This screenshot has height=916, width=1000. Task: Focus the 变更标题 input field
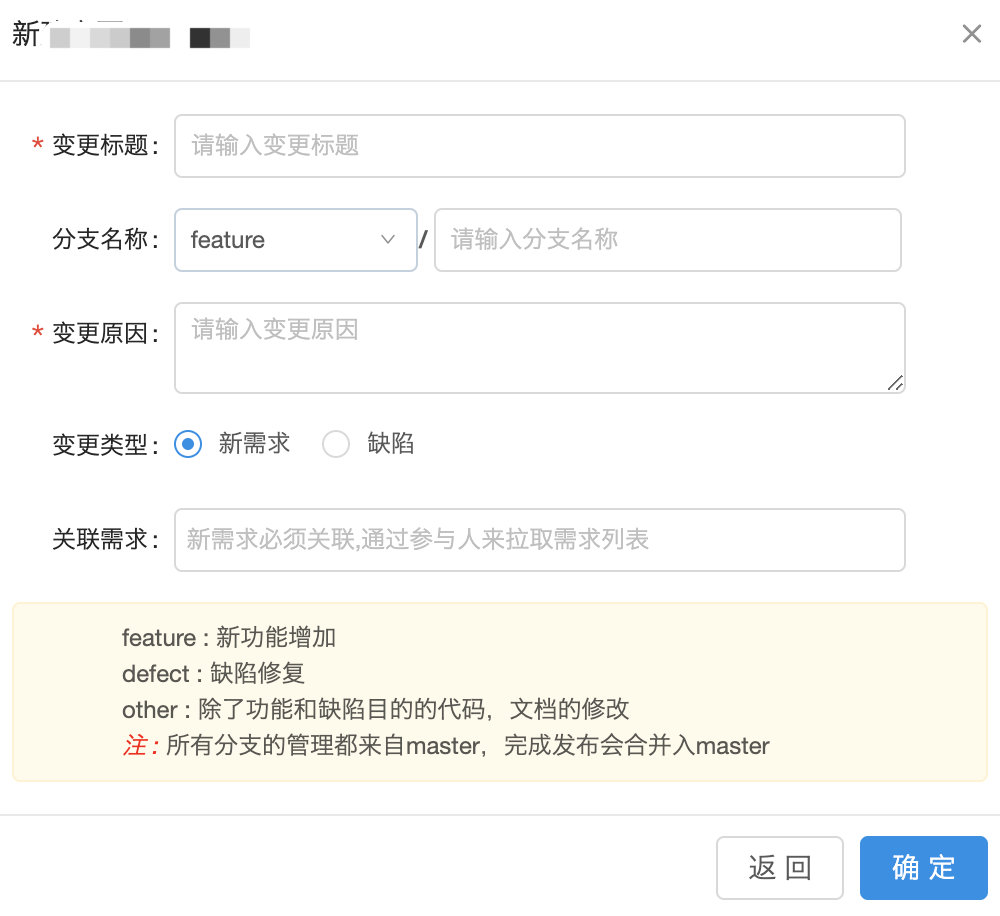pyautogui.click(x=540, y=146)
